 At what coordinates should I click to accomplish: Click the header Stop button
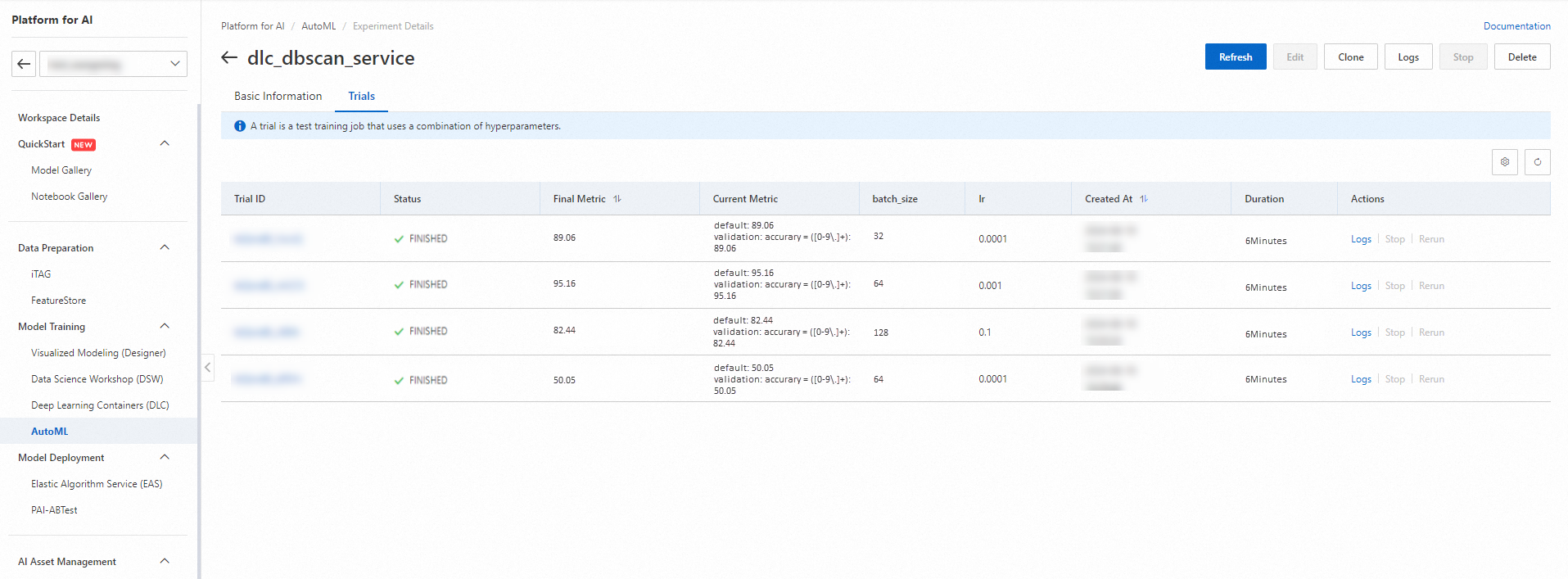tap(1462, 57)
